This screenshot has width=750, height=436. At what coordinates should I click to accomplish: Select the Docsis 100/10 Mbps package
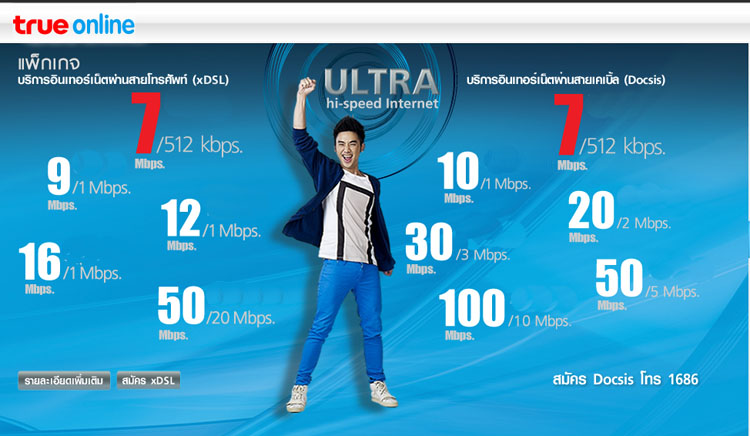(x=505, y=315)
